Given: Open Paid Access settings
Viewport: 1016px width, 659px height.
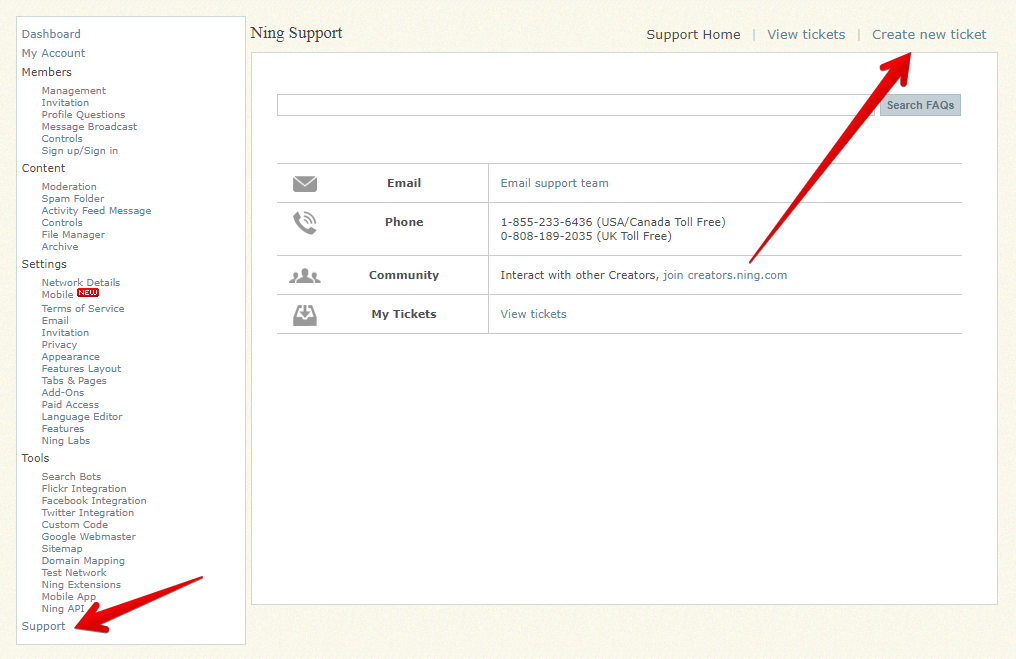Looking at the screenshot, I should (71, 405).
